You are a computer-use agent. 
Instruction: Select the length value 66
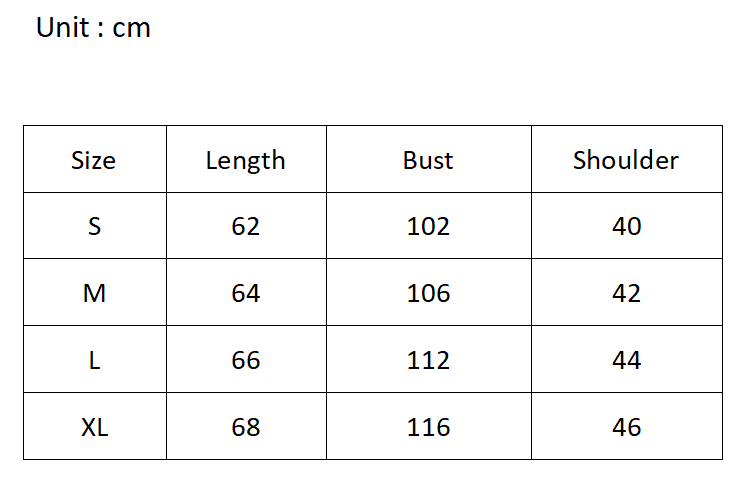coord(245,360)
